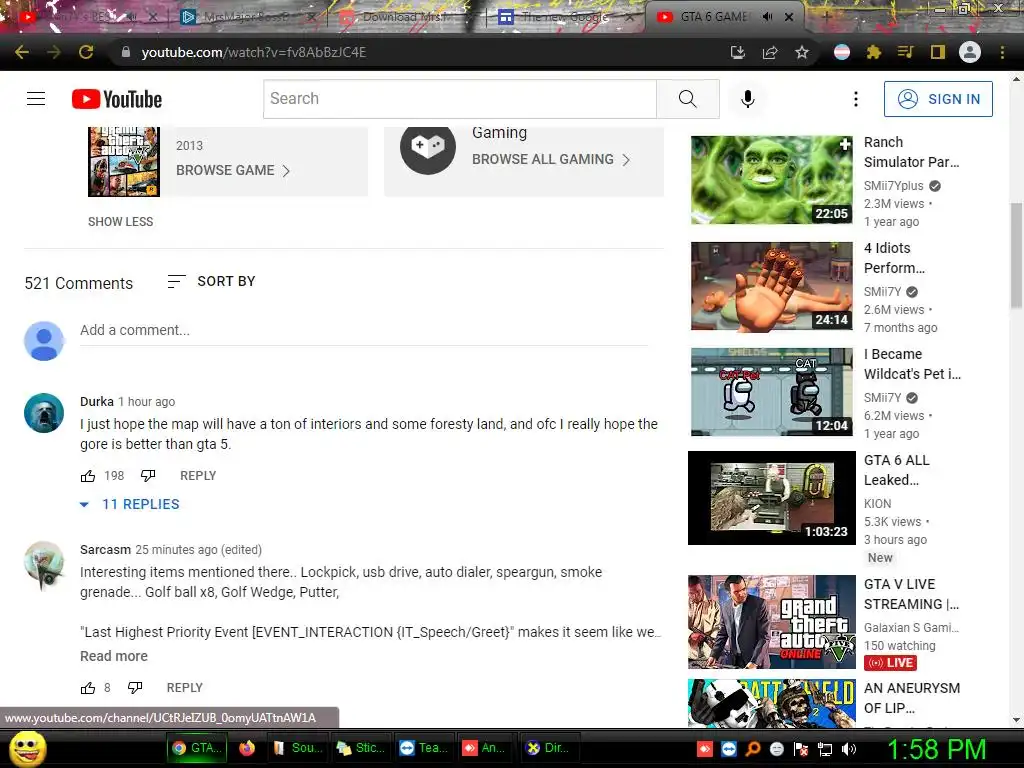Open GTA 6 ALL Leaked video title

click(x=897, y=470)
